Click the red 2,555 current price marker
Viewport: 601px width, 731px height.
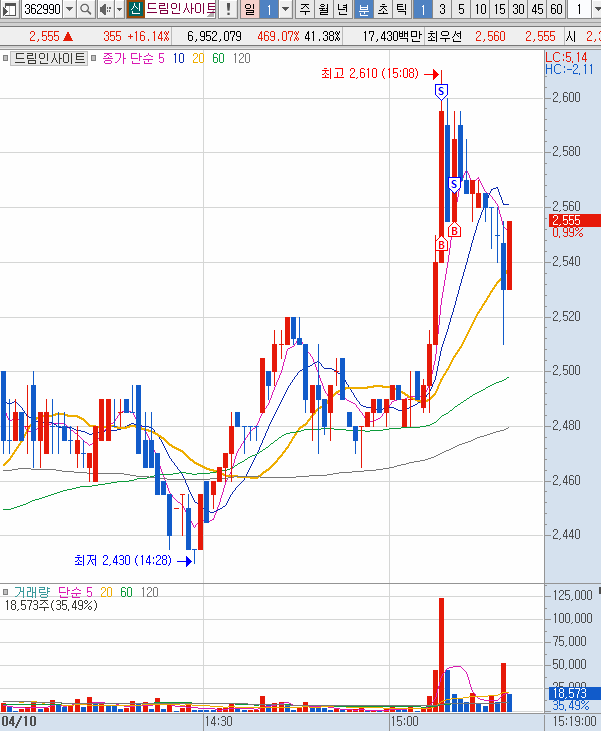[572, 220]
